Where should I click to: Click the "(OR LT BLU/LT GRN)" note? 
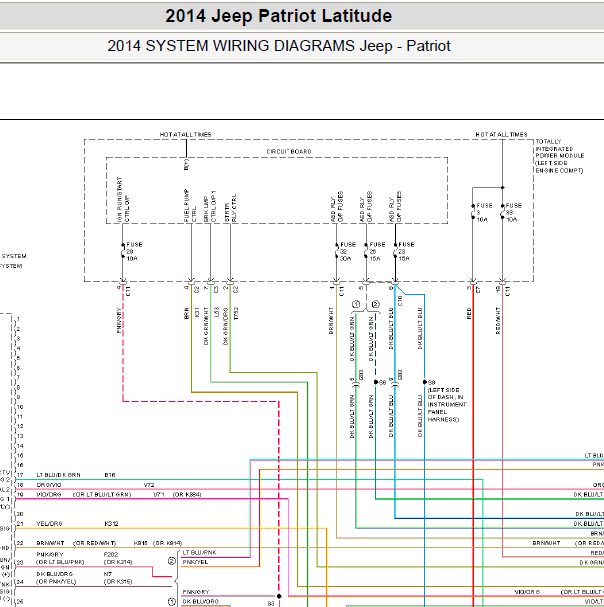tap(102, 494)
